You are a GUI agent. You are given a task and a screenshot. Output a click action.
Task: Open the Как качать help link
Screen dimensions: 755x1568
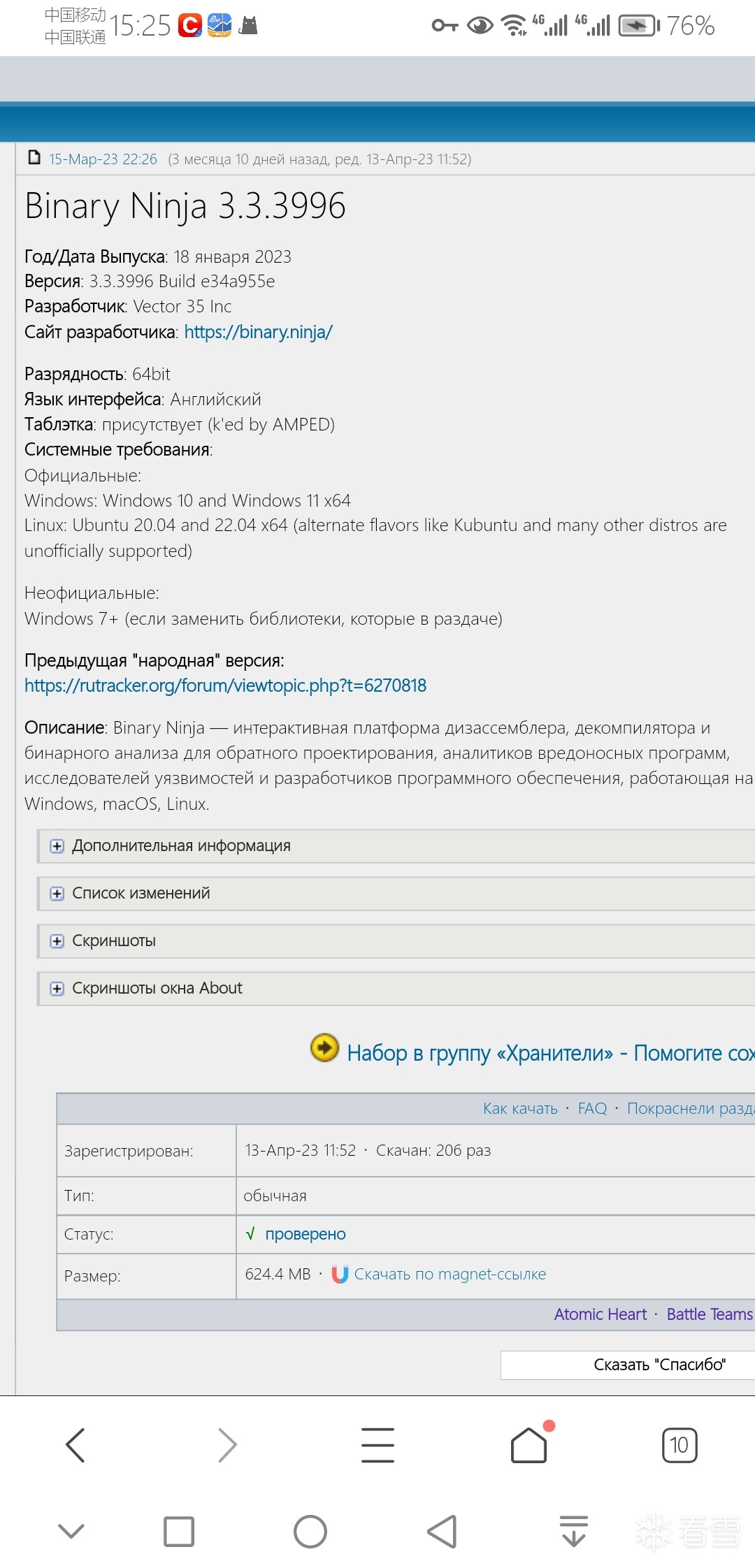tap(520, 1108)
